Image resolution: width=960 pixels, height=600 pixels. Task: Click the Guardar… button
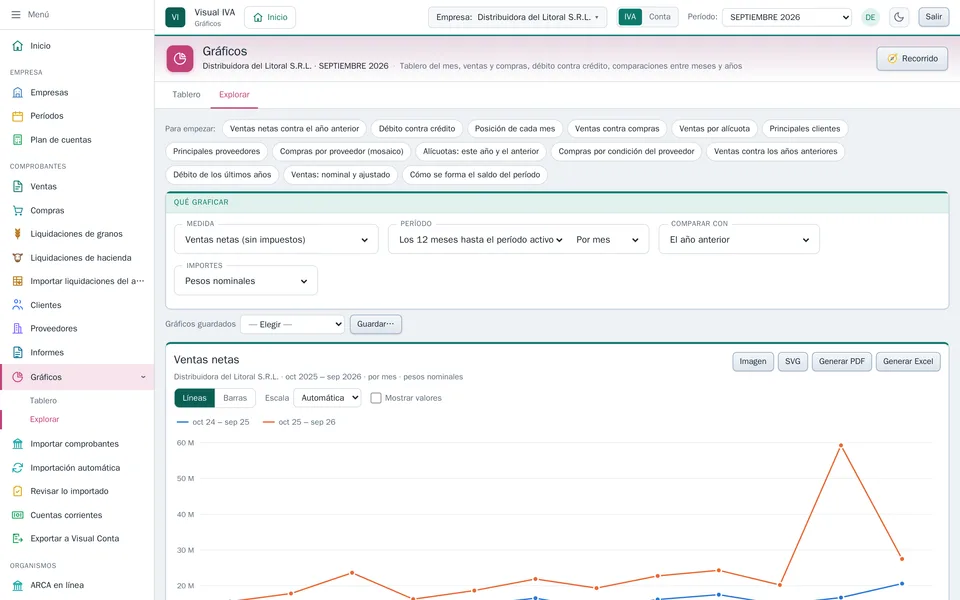375,324
